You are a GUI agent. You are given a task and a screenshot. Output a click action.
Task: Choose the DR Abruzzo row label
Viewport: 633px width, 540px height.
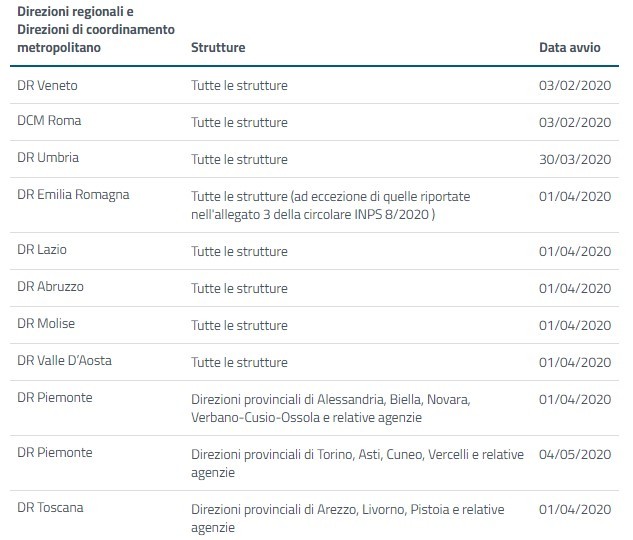(x=50, y=287)
